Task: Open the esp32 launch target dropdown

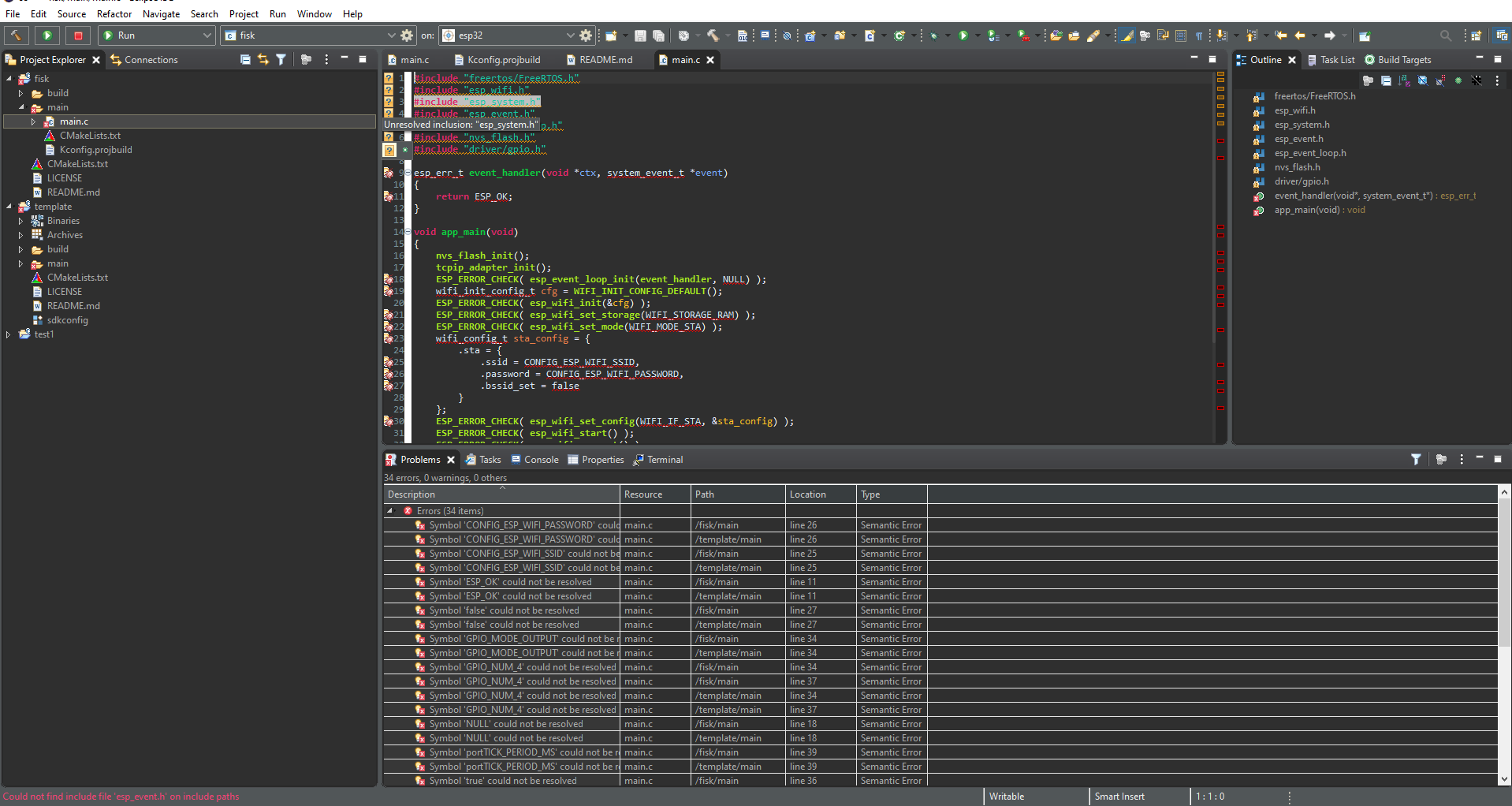Action: click(x=570, y=35)
